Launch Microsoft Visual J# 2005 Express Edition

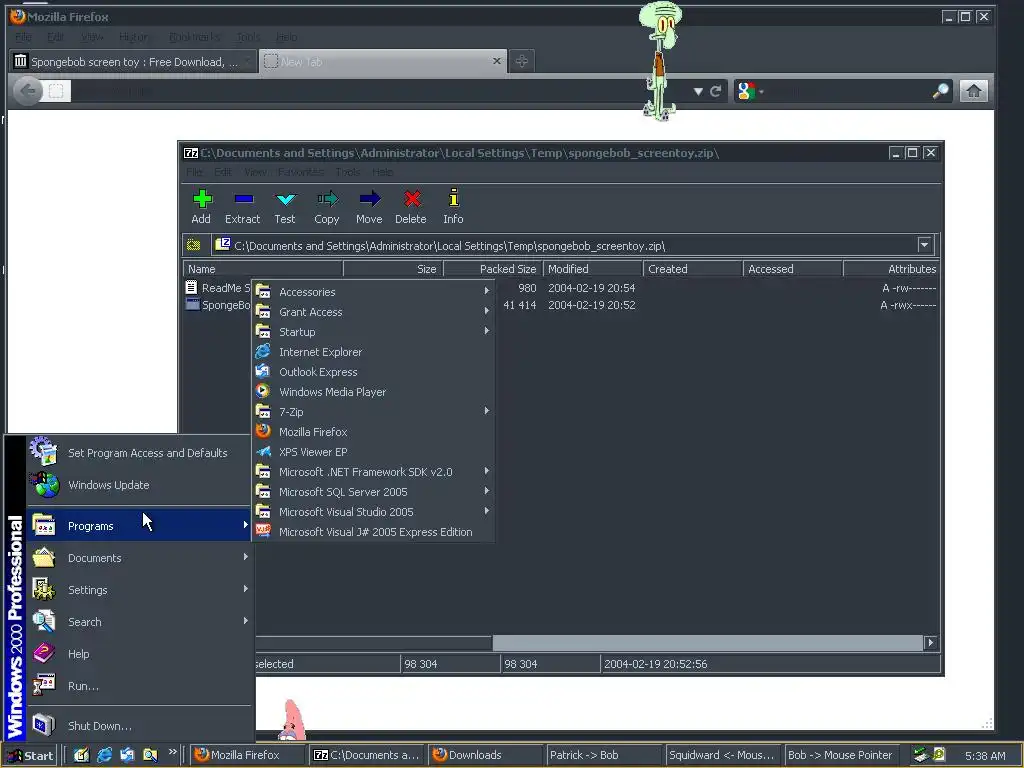373,532
